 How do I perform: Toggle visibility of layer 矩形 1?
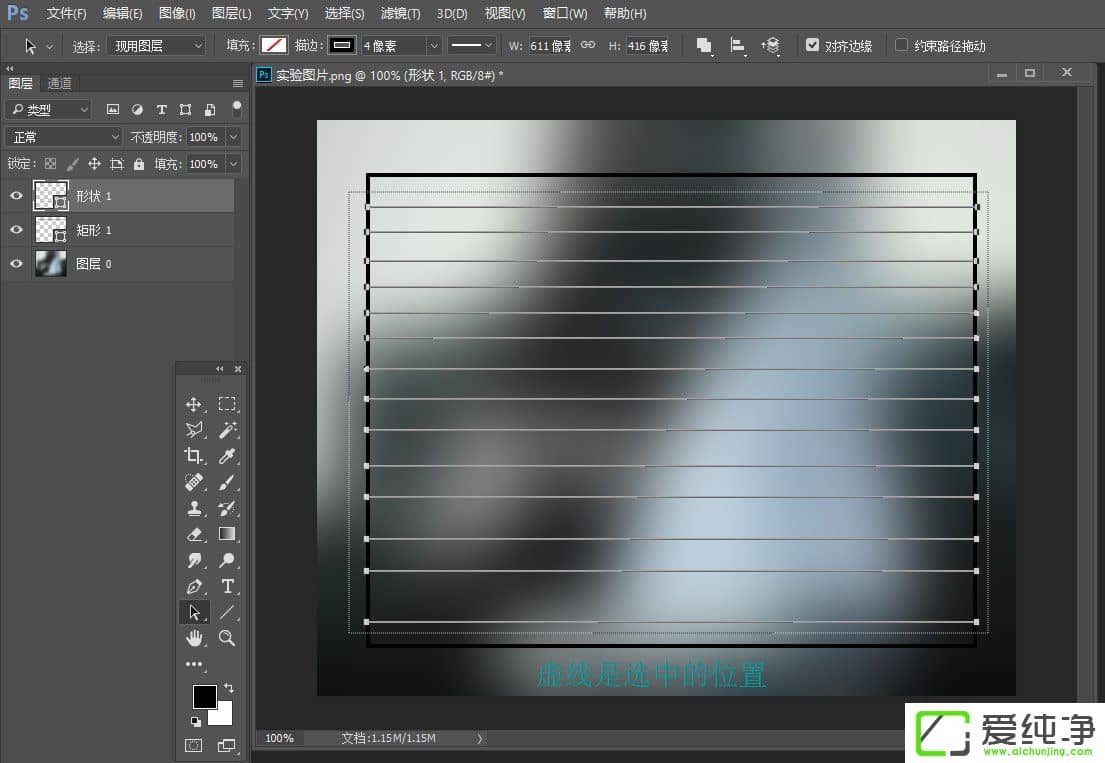tap(15, 229)
